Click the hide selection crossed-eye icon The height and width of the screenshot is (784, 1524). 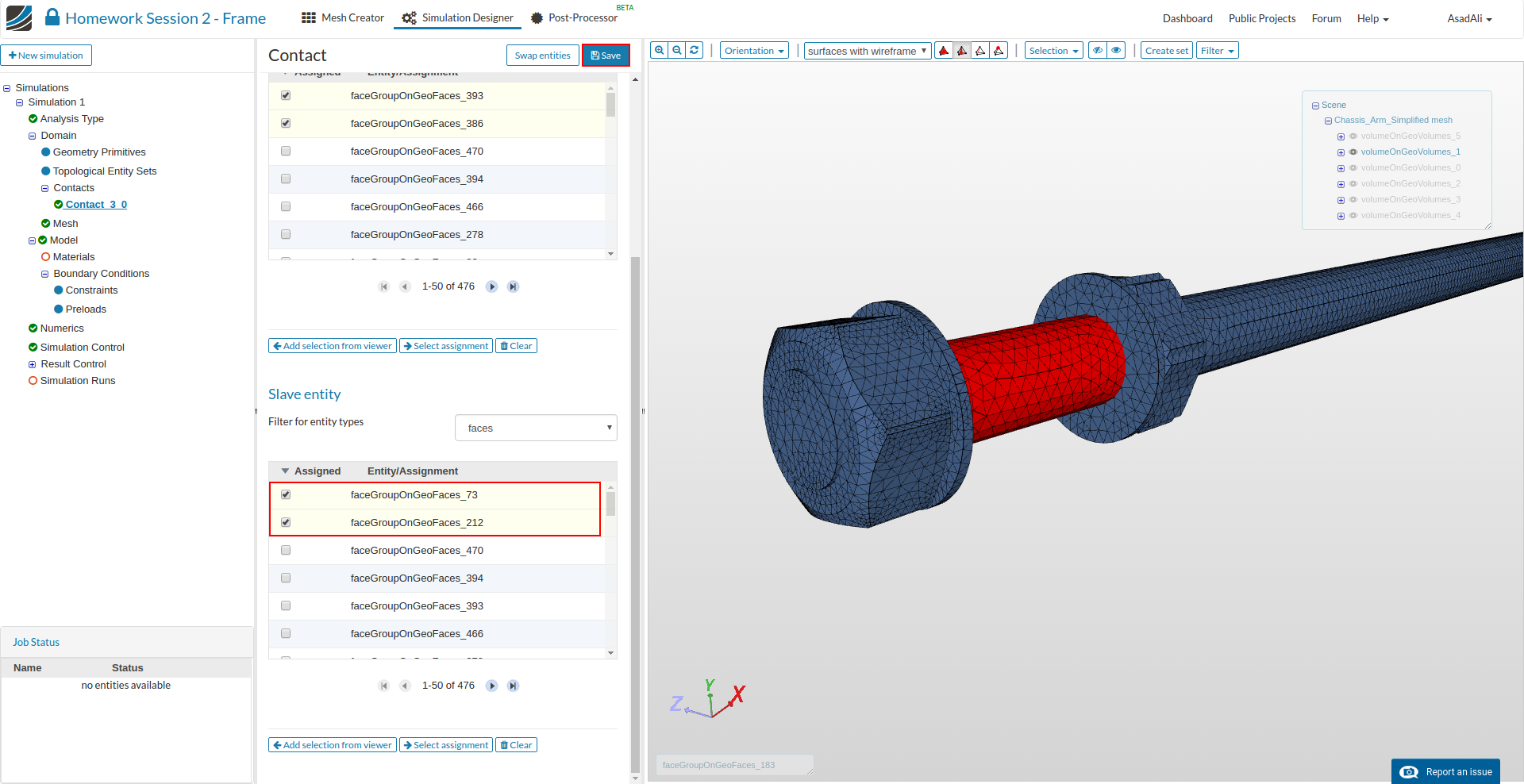click(1098, 51)
